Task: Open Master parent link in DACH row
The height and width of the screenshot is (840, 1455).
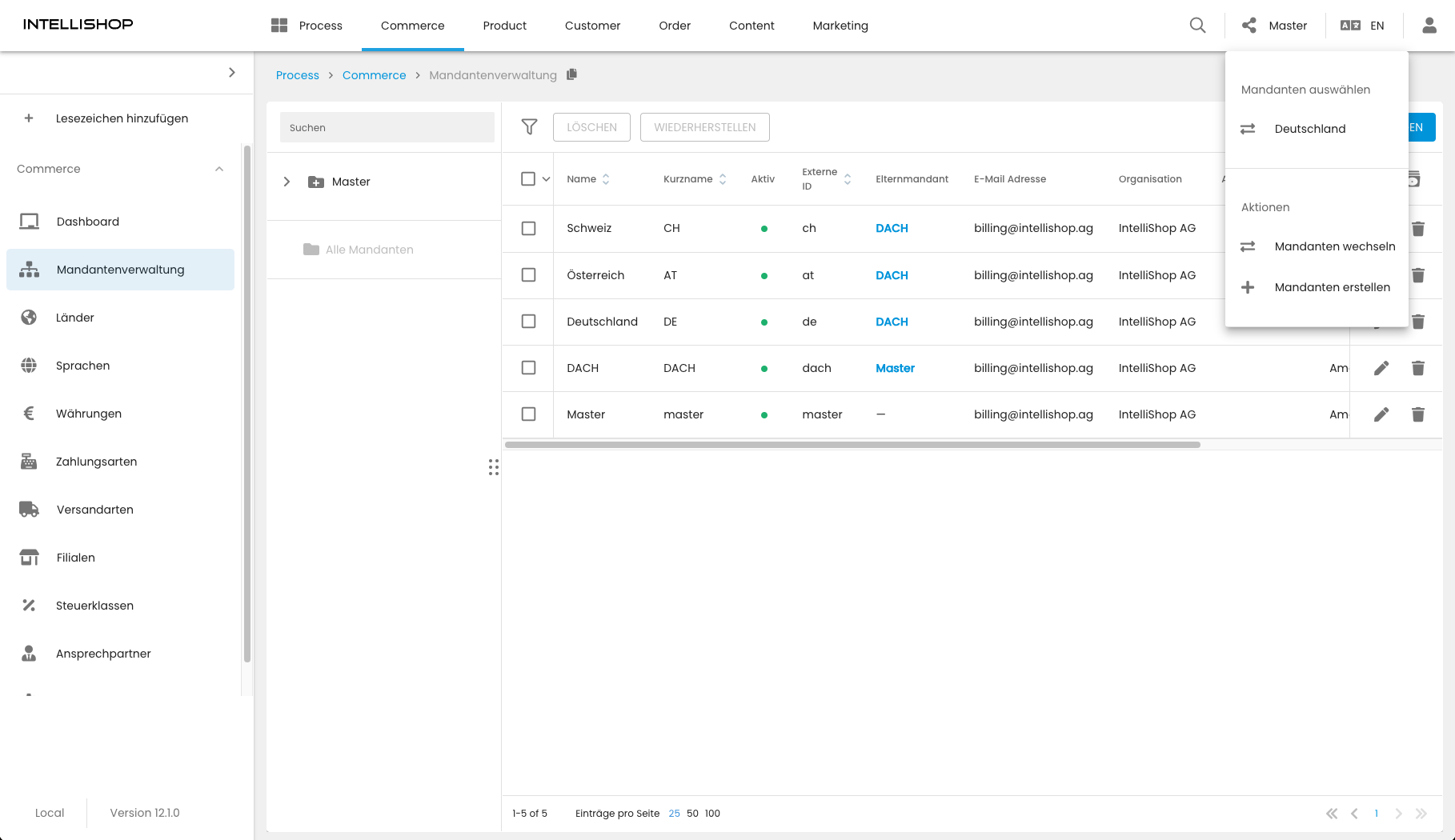Action: click(895, 368)
